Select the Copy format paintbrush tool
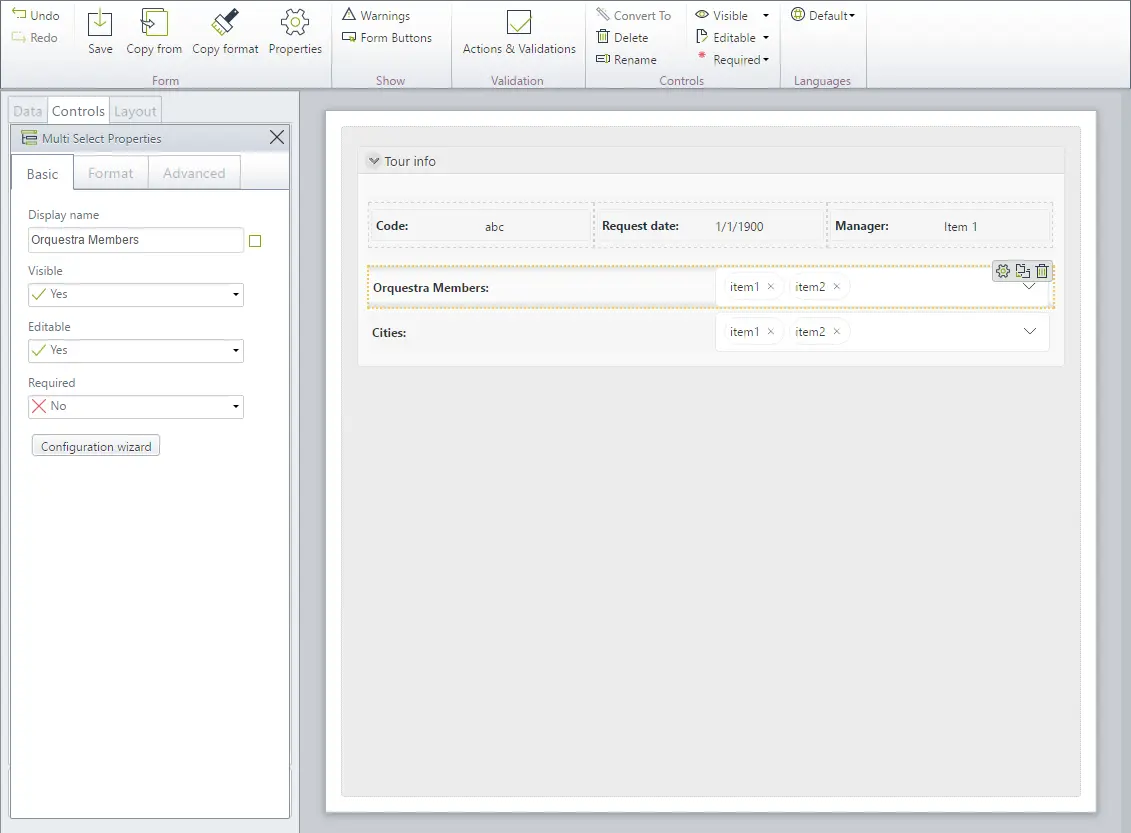This screenshot has width=1131, height=833. (x=225, y=23)
